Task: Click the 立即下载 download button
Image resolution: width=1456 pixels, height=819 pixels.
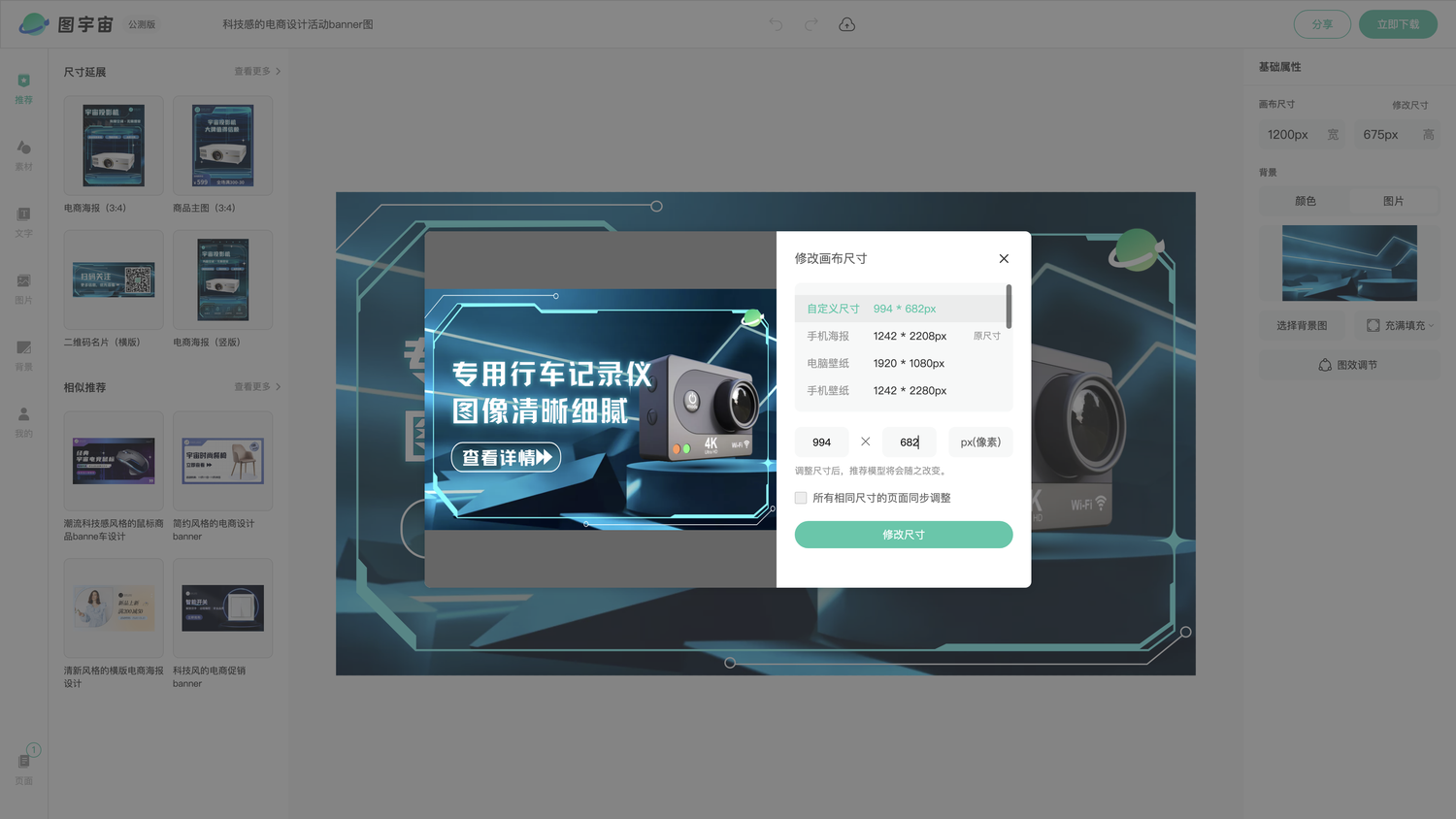Action: click(1398, 24)
